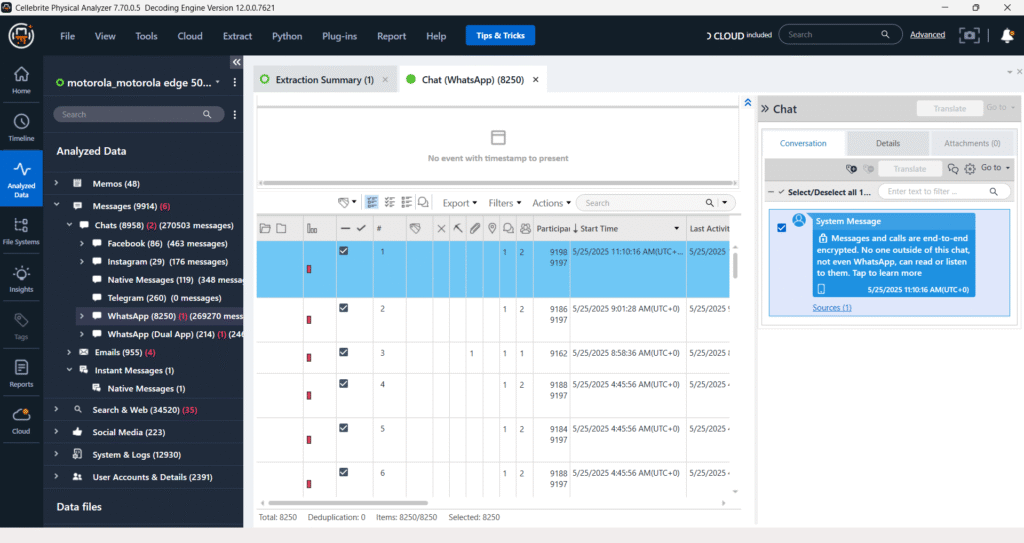Switch to the Details tab

click(888, 143)
